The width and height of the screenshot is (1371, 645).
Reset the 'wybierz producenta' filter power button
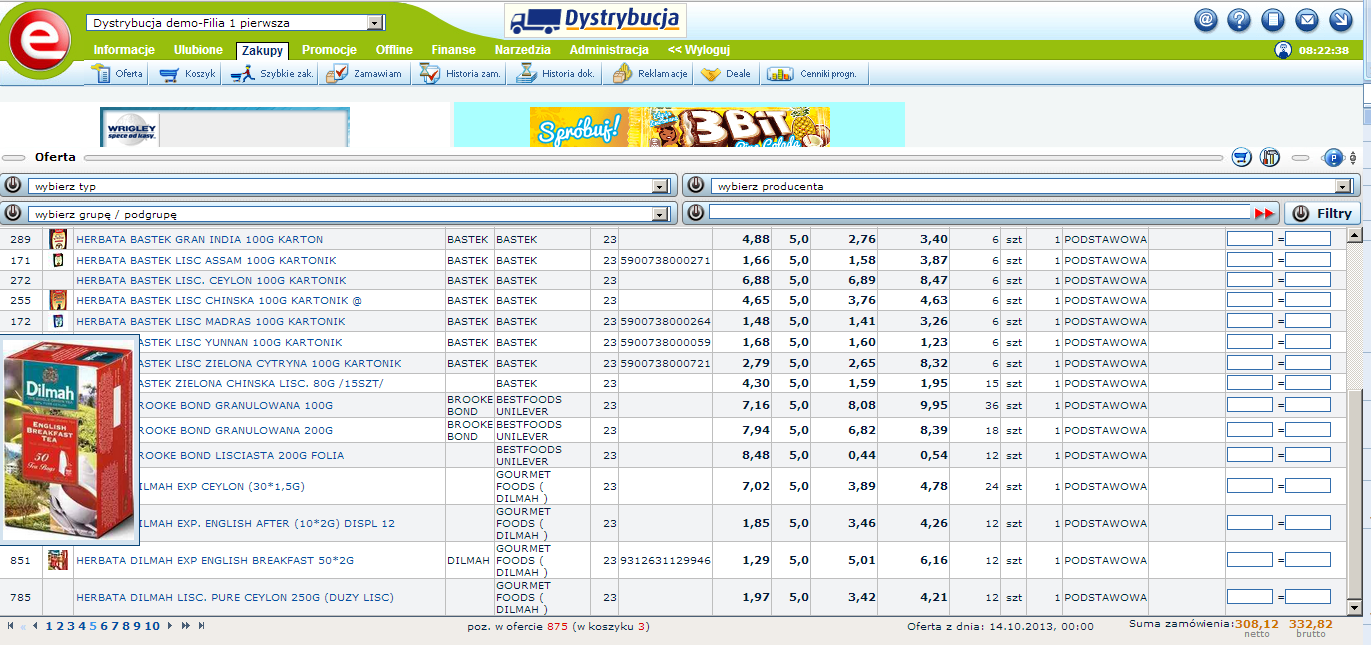click(695, 185)
